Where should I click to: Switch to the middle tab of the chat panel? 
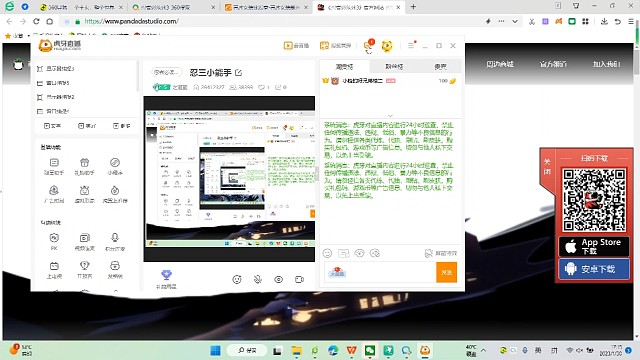point(394,66)
